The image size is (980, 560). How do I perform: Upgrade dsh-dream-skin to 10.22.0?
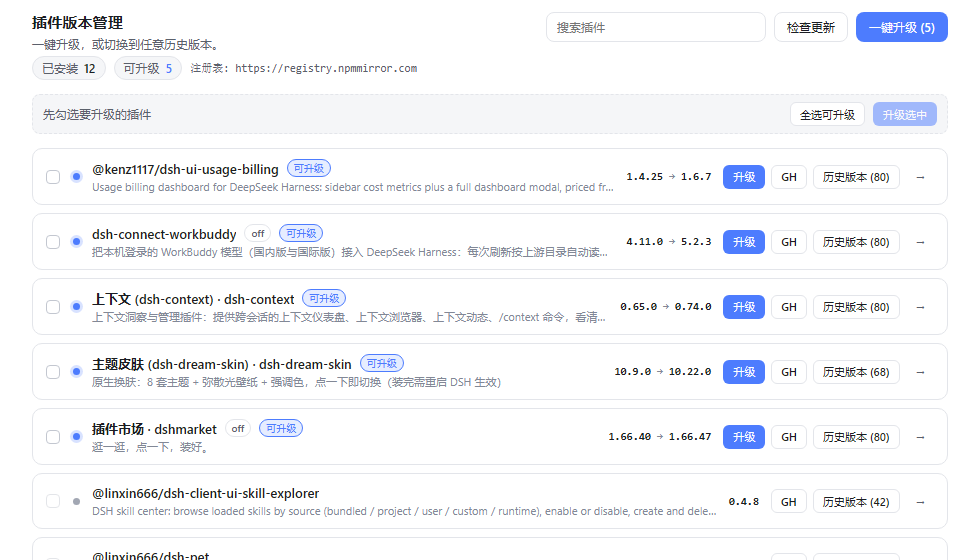744,372
